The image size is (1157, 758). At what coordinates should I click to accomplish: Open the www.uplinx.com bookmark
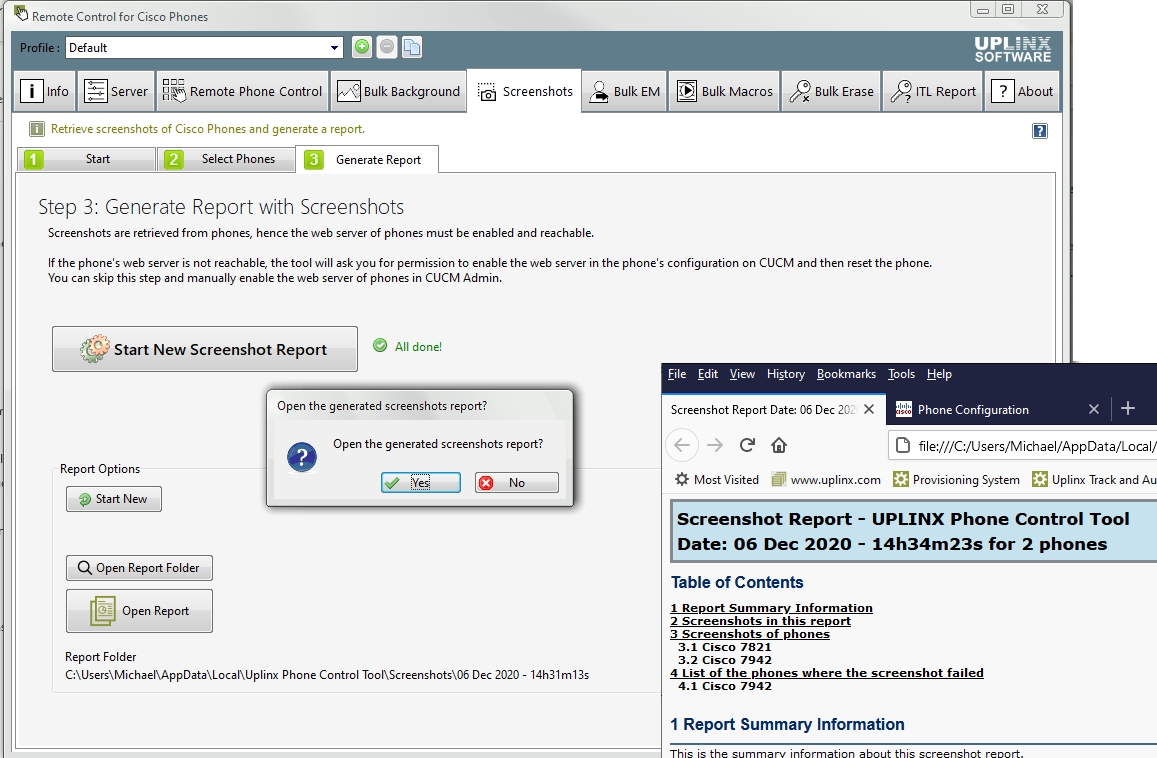(x=826, y=480)
